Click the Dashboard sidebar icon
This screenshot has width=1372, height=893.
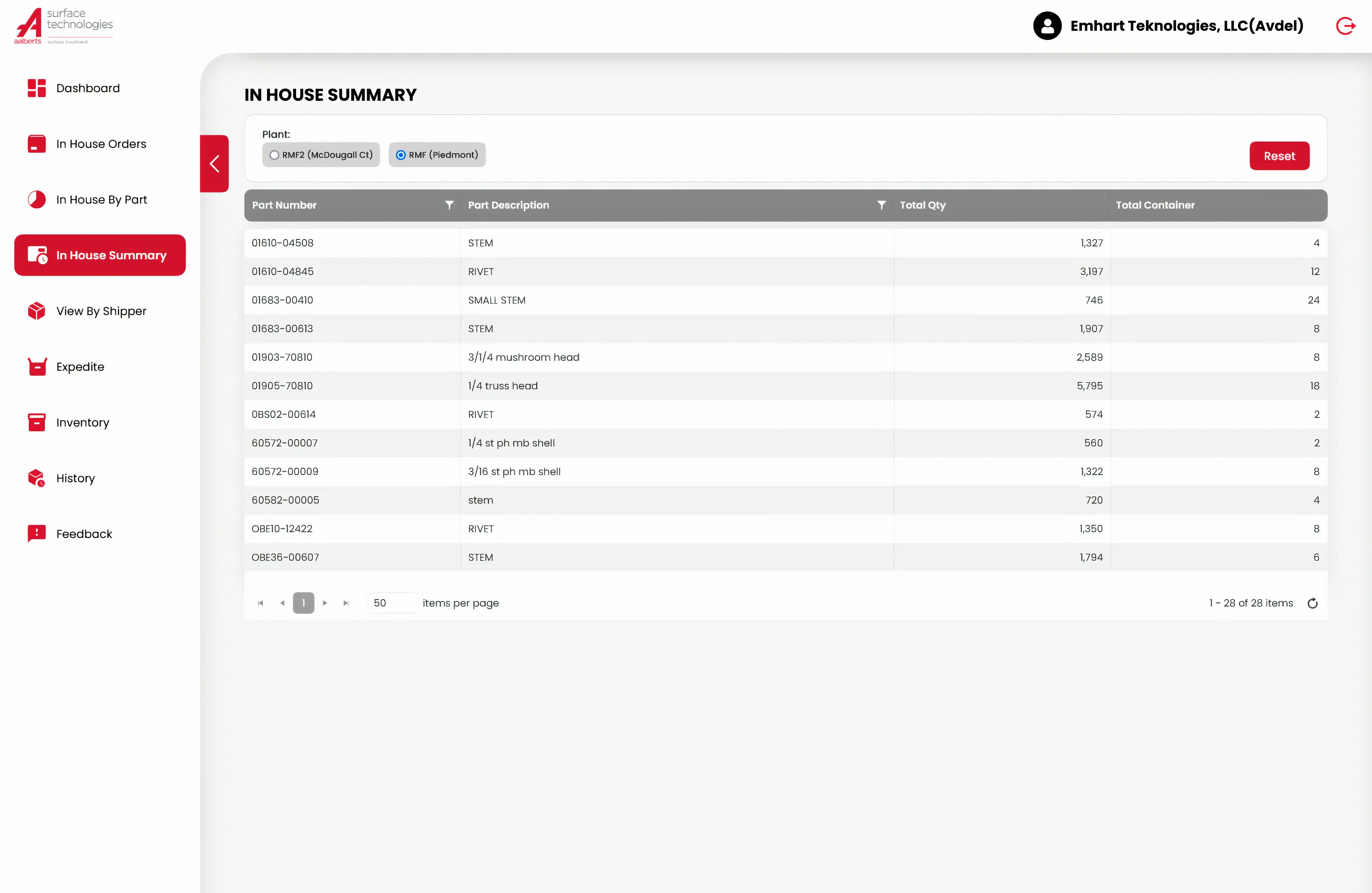coord(37,88)
